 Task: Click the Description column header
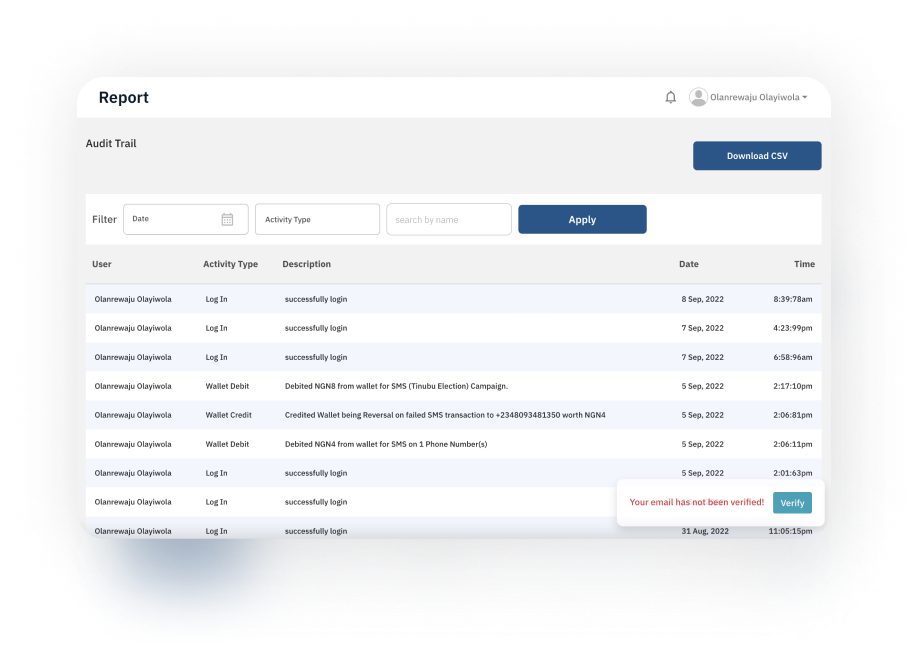coord(306,264)
